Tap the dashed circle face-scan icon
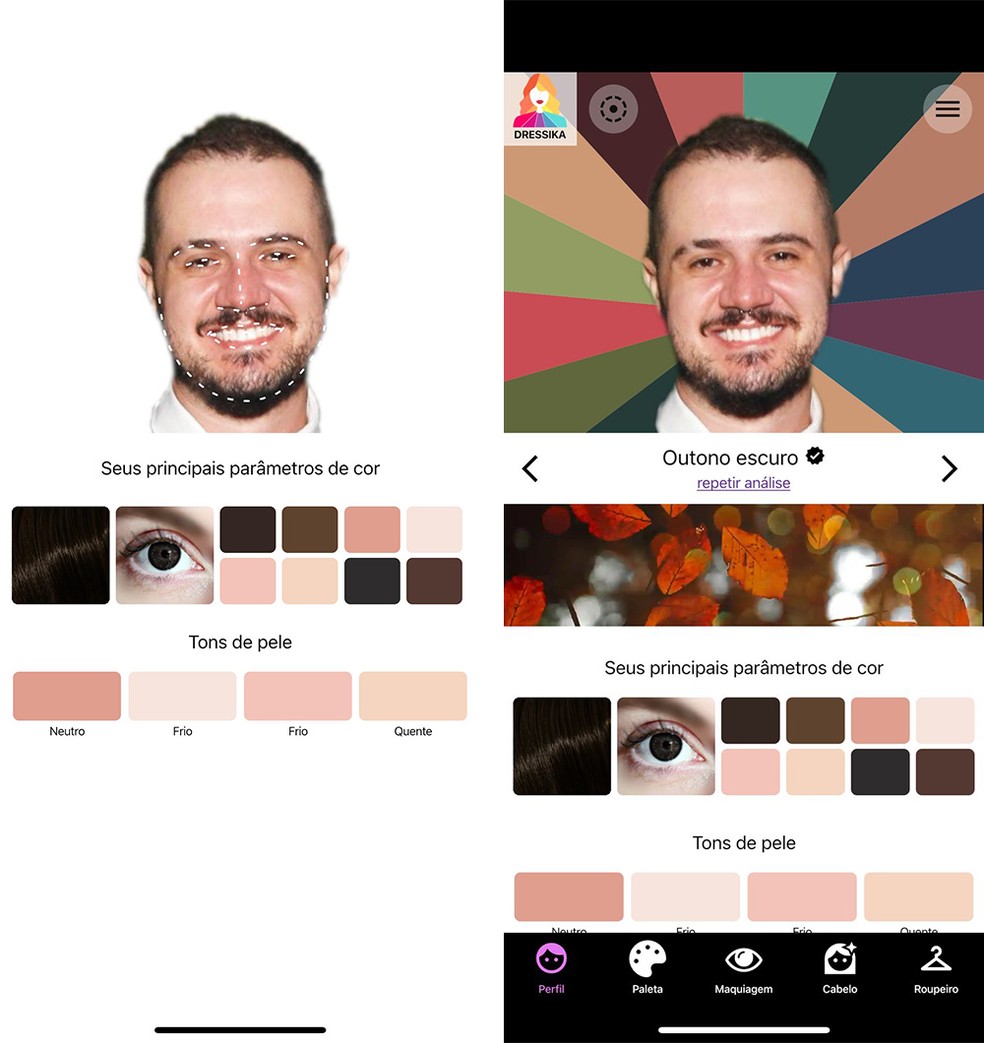The image size is (984, 1043). click(x=613, y=109)
